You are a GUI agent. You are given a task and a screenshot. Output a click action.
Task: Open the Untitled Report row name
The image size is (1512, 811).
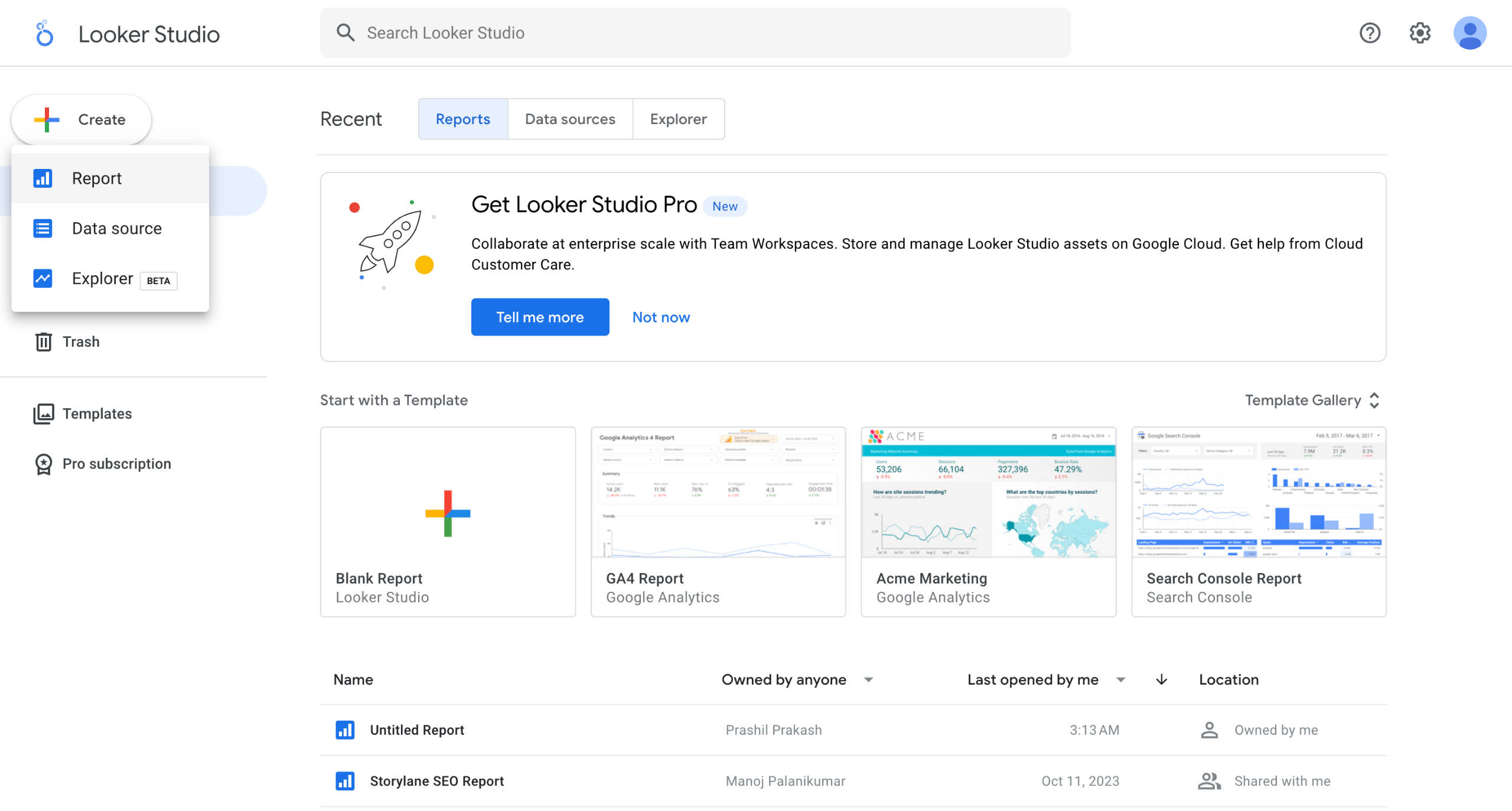point(417,730)
